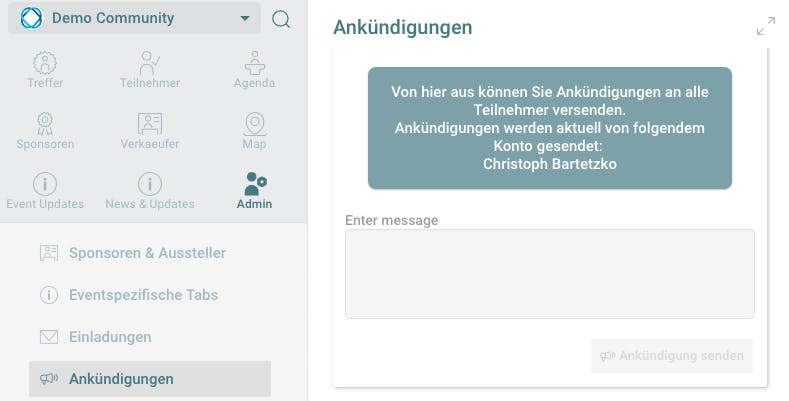Click the search magnifier icon
The height and width of the screenshot is (401, 789).
pos(281,20)
